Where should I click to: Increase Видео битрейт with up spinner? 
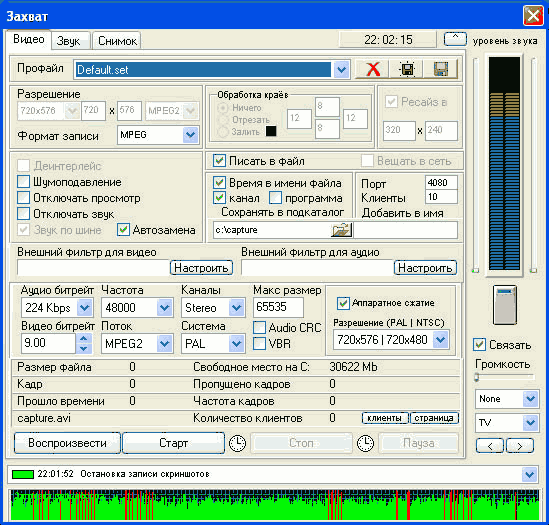(84, 338)
